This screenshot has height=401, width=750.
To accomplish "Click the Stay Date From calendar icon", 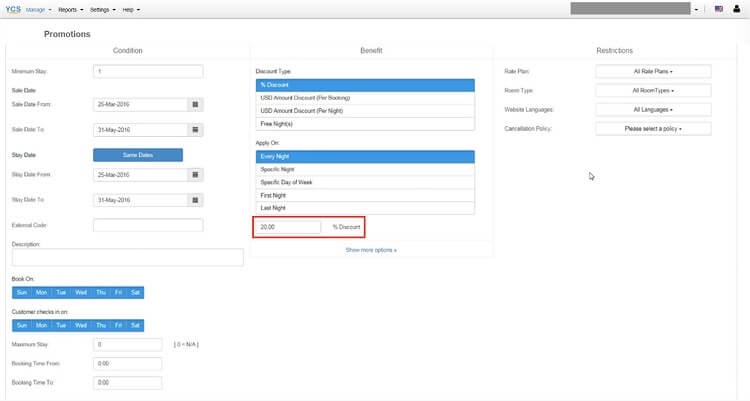I will click(x=195, y=174).
